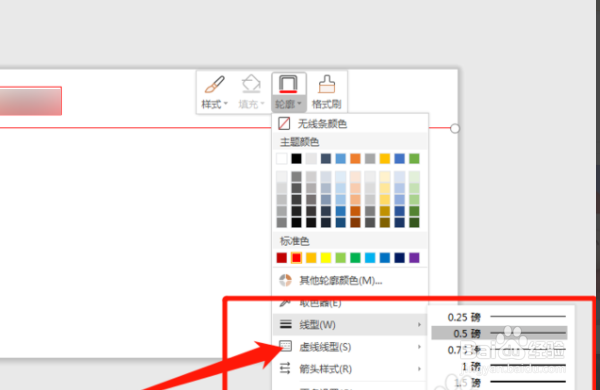Select the 虚线线型(S) menu item
Viewport: 600px width, 390px height.
pyautogui.click(x=350, y=347)
